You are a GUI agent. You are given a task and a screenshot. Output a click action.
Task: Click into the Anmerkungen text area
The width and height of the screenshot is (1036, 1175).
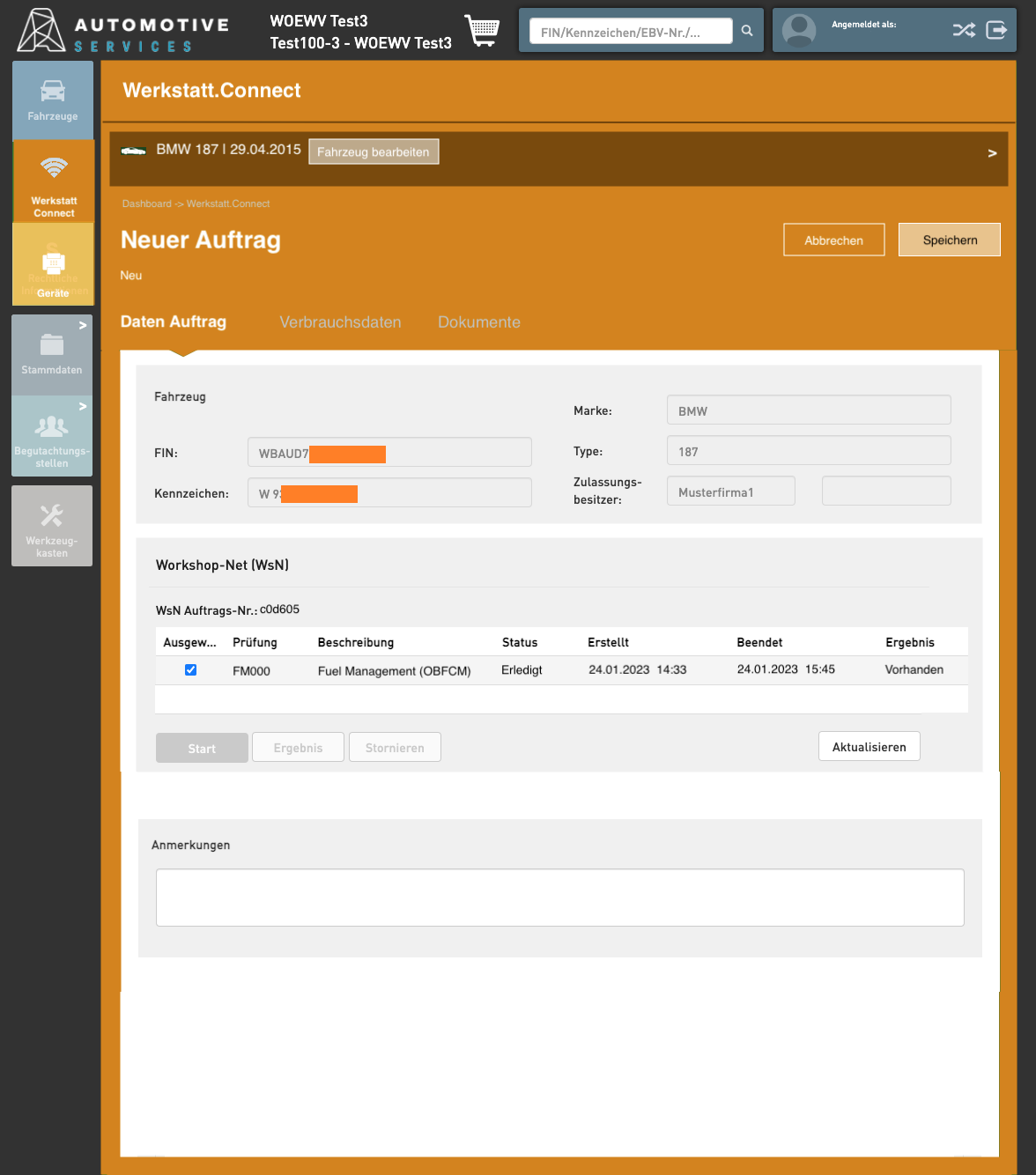(559, 898)
